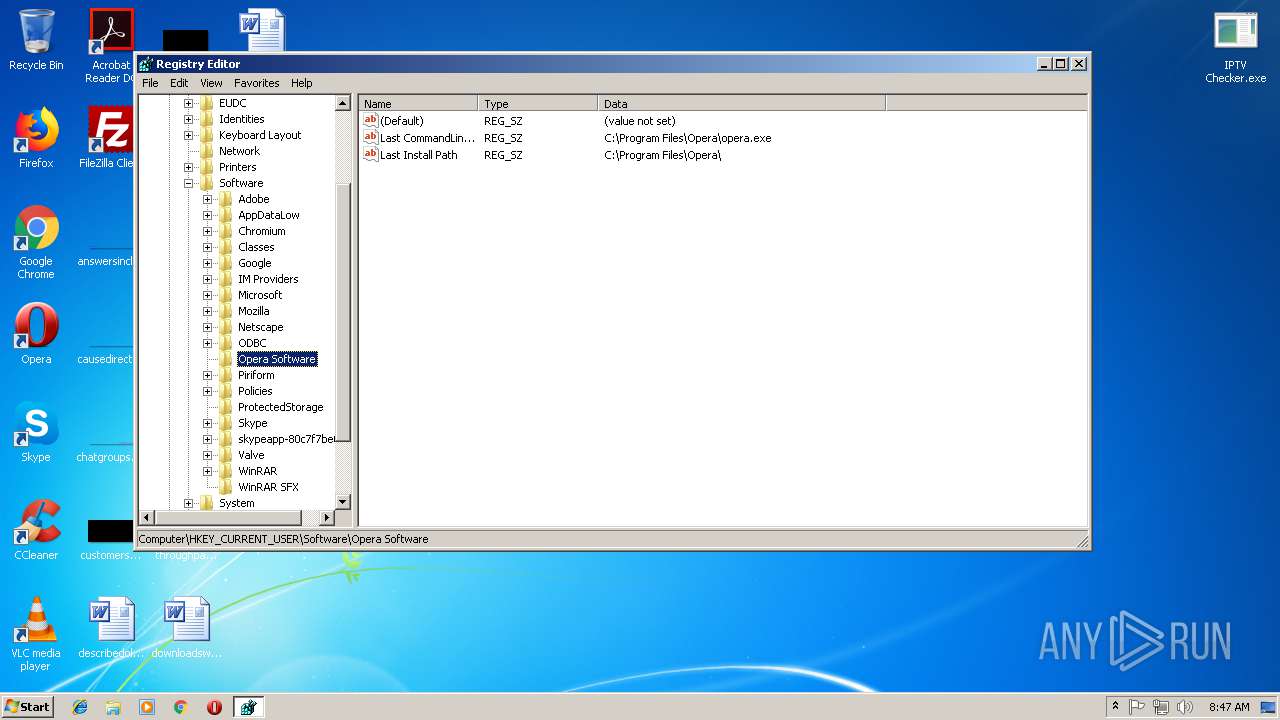This screenshot has width=1280, height=720.
Task: Launch CCleaner desktop shortcut
Action: (36, 530)
